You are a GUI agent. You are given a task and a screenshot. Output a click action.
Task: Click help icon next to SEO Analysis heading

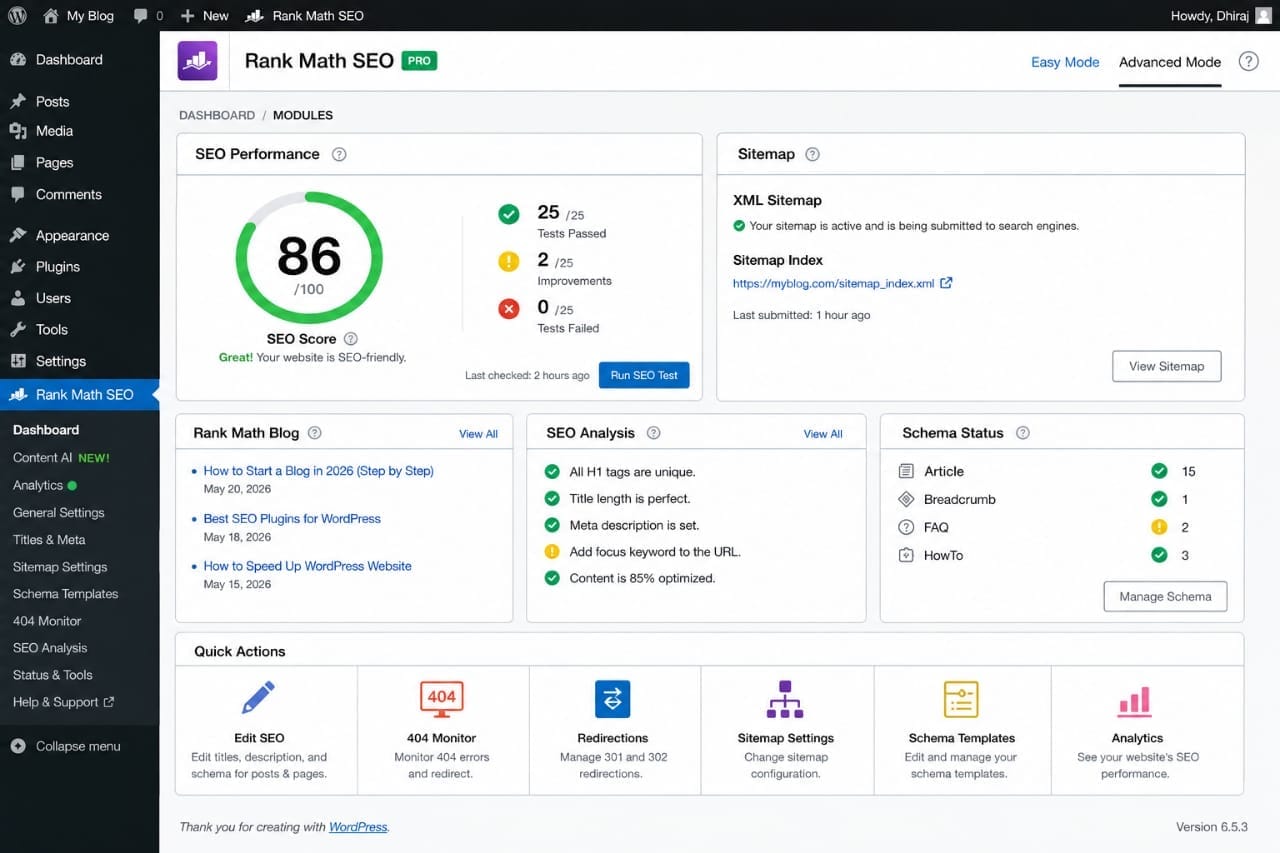(653, 433)
